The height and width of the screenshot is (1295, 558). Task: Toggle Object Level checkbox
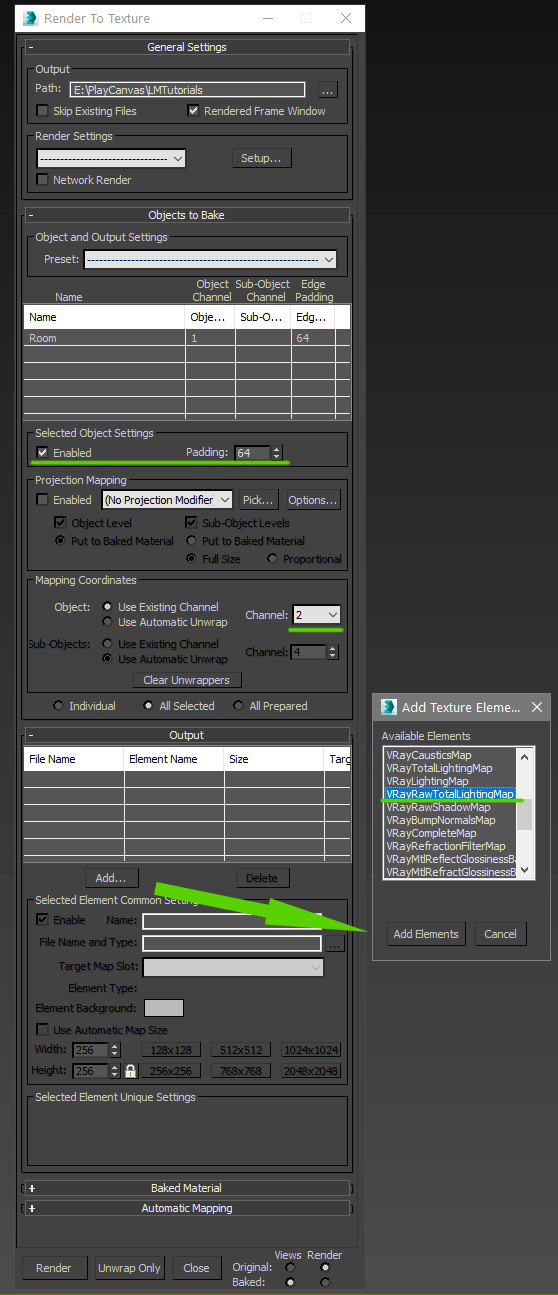point(61,523)
